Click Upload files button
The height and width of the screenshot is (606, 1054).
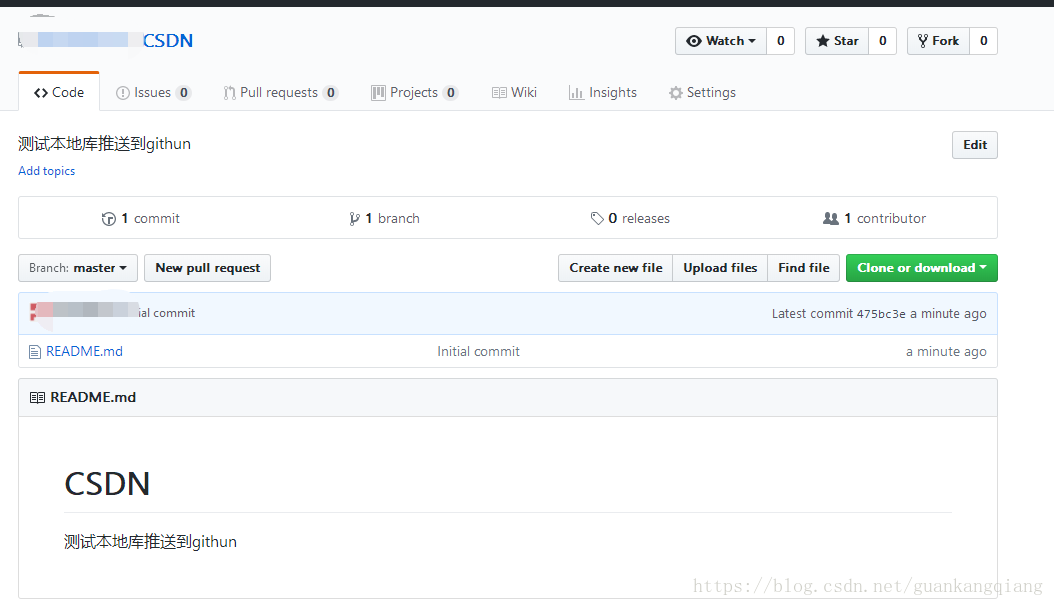point(720,268)
